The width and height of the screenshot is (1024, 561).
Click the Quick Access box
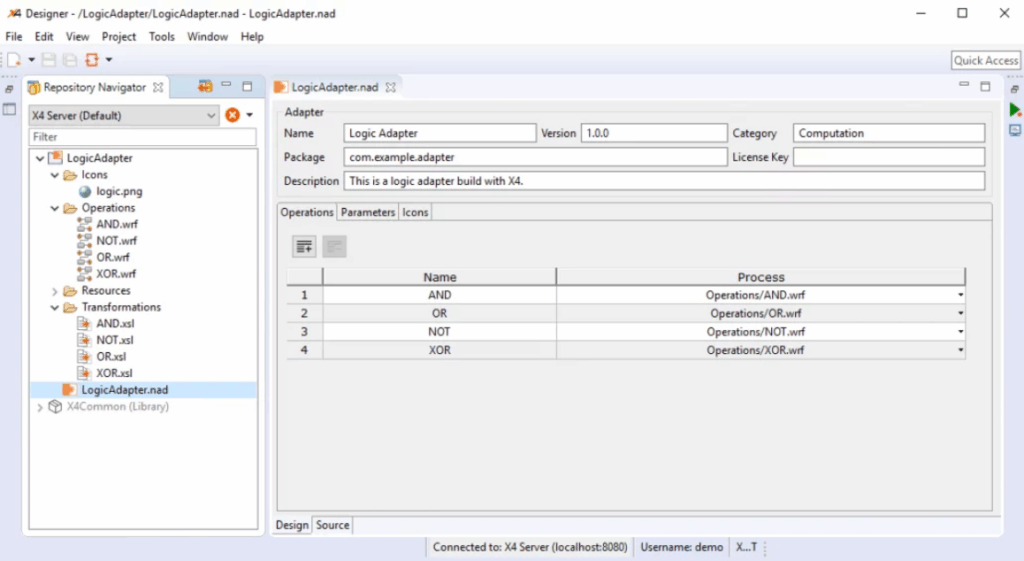pos(985,61)
